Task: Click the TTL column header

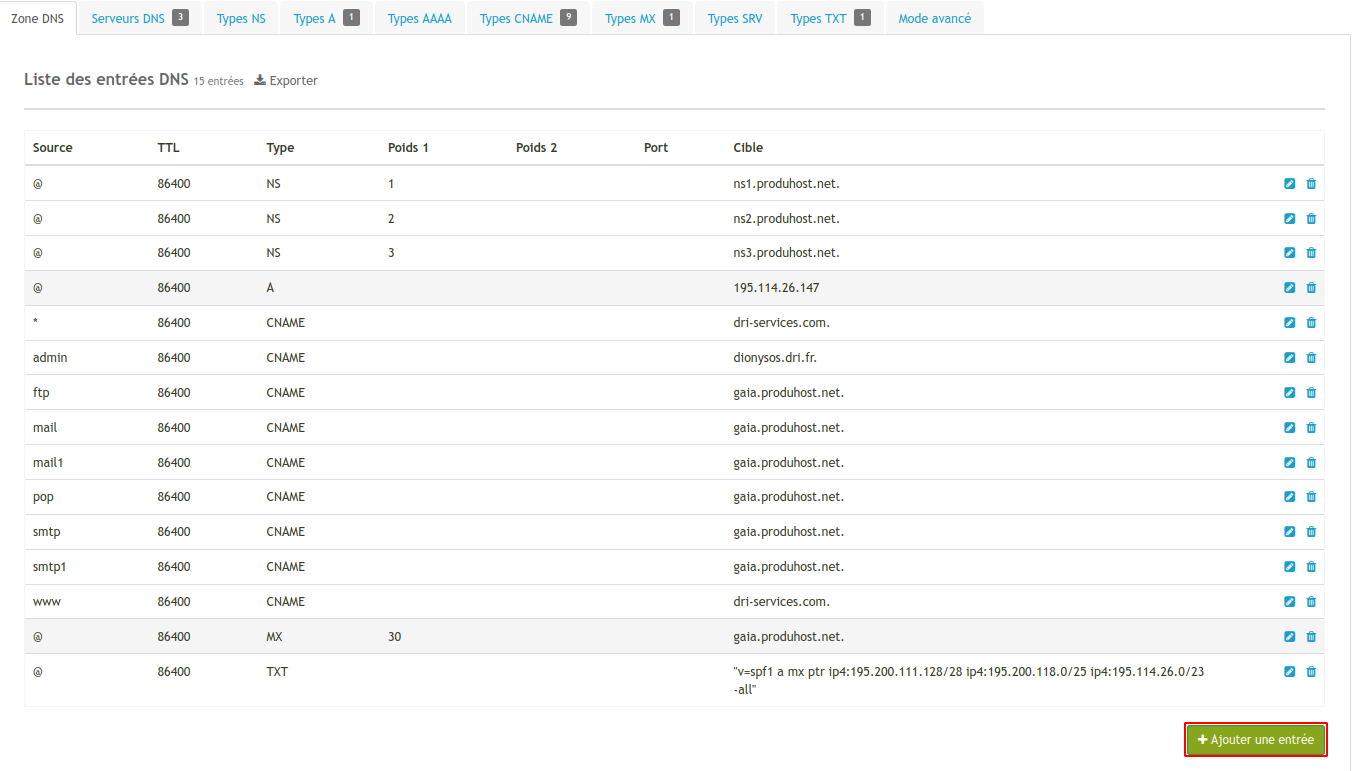Action: pyautogui.click(x=169, y=148)
